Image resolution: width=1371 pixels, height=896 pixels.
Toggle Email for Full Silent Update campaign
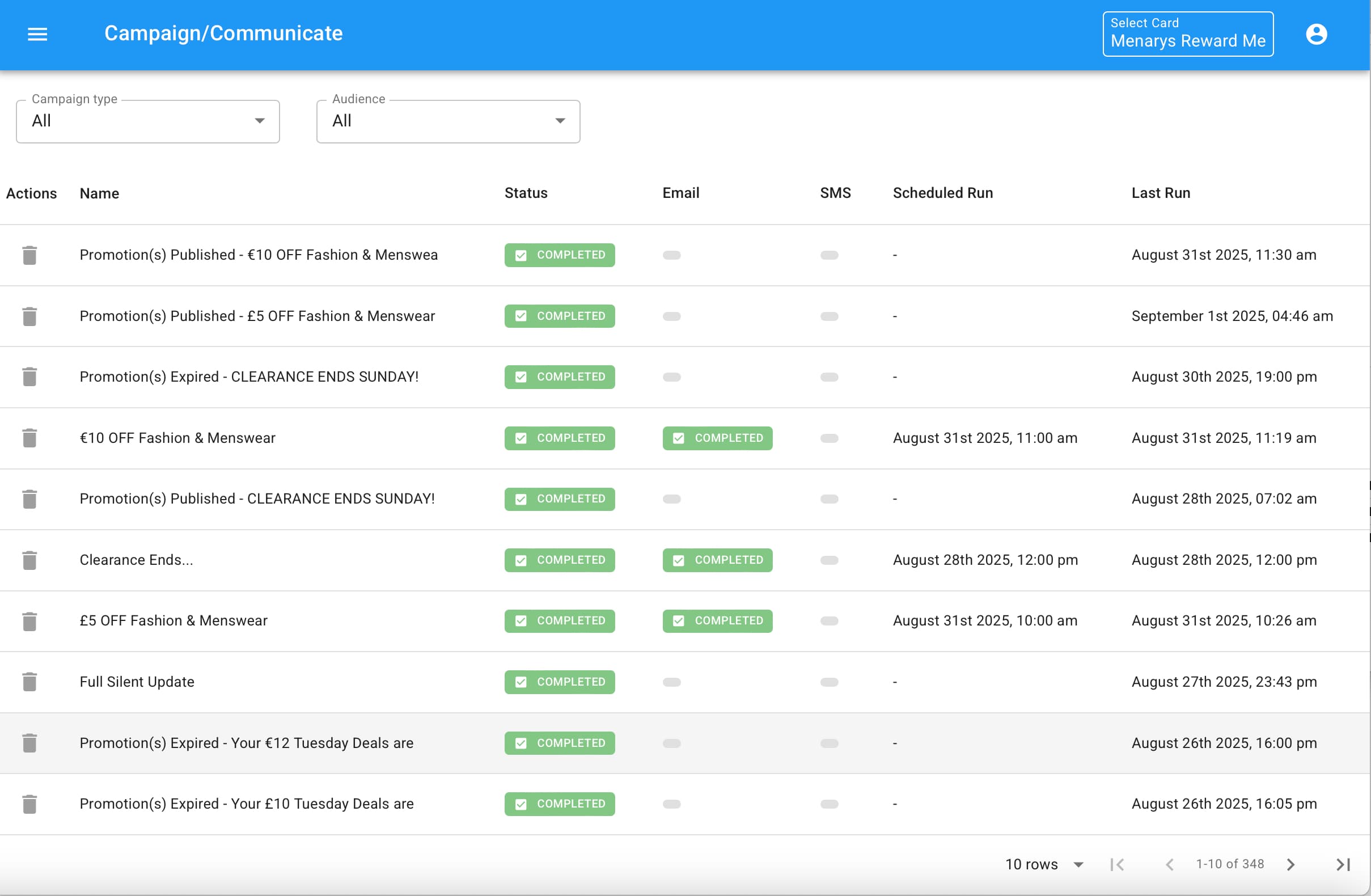click(x=671, y=682)
